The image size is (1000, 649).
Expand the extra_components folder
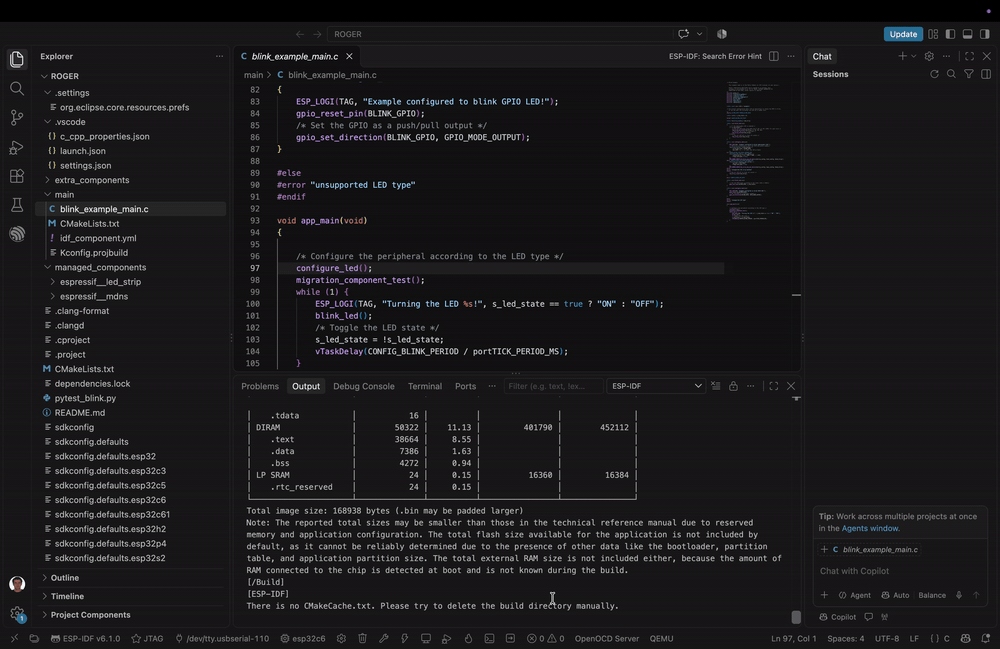coord(92,180)
